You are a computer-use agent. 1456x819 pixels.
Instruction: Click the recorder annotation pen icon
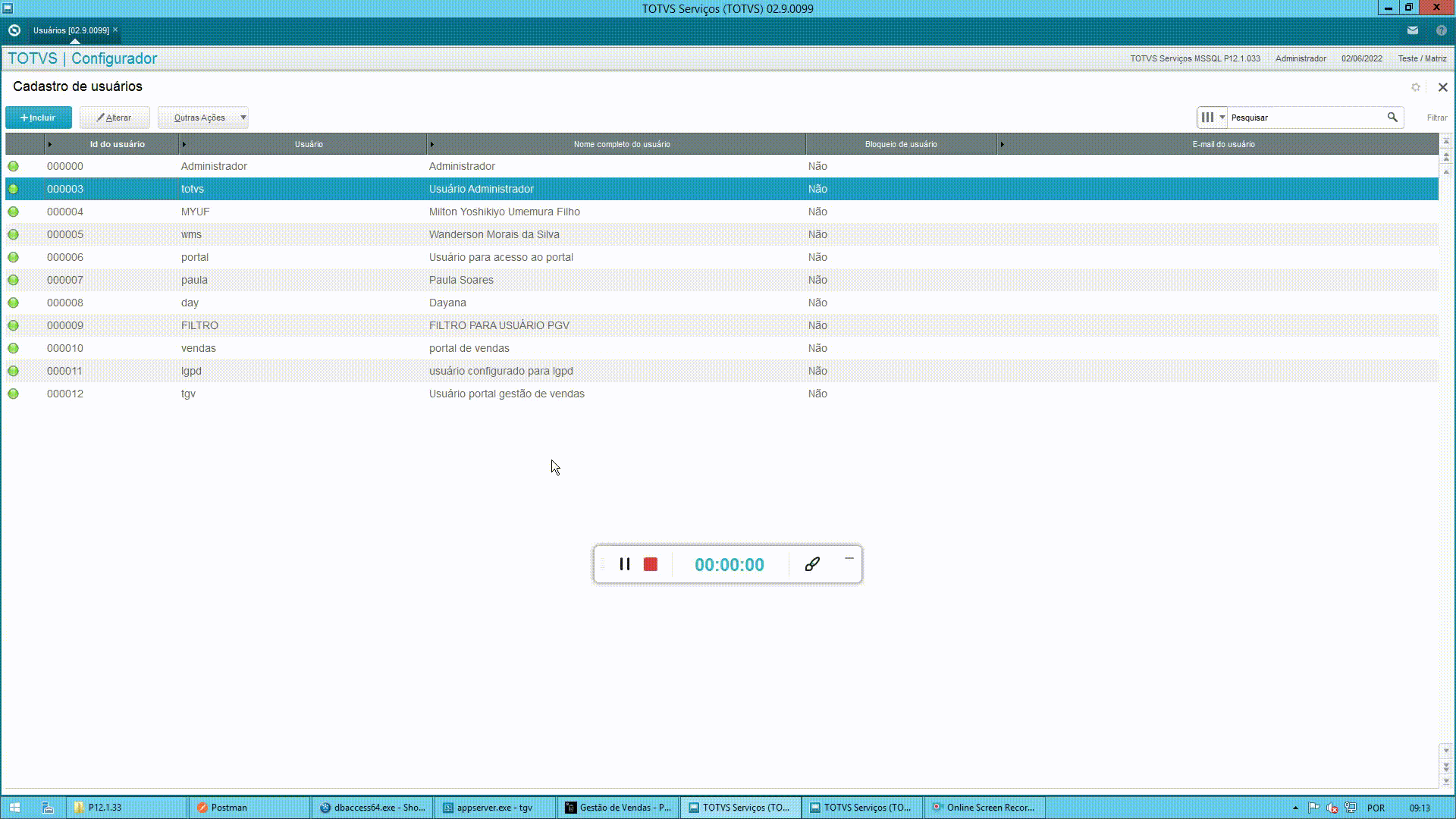(x=812, y=564)
